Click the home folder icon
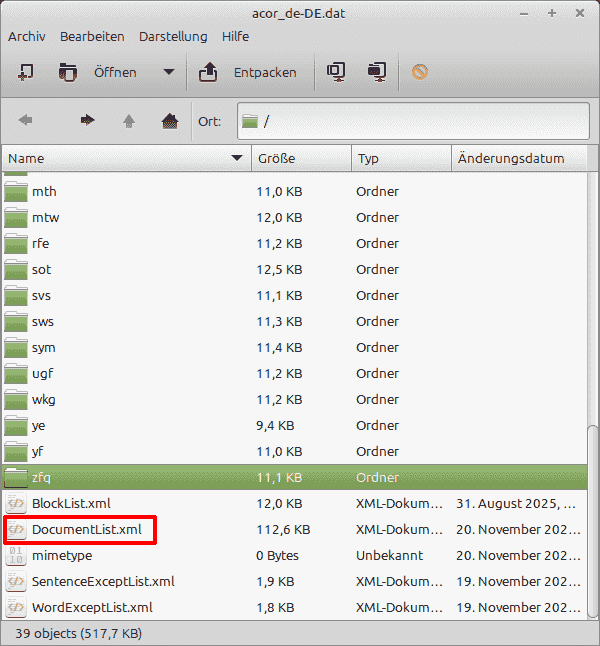The height and width of the screenshot is (646, 600). 169,121
